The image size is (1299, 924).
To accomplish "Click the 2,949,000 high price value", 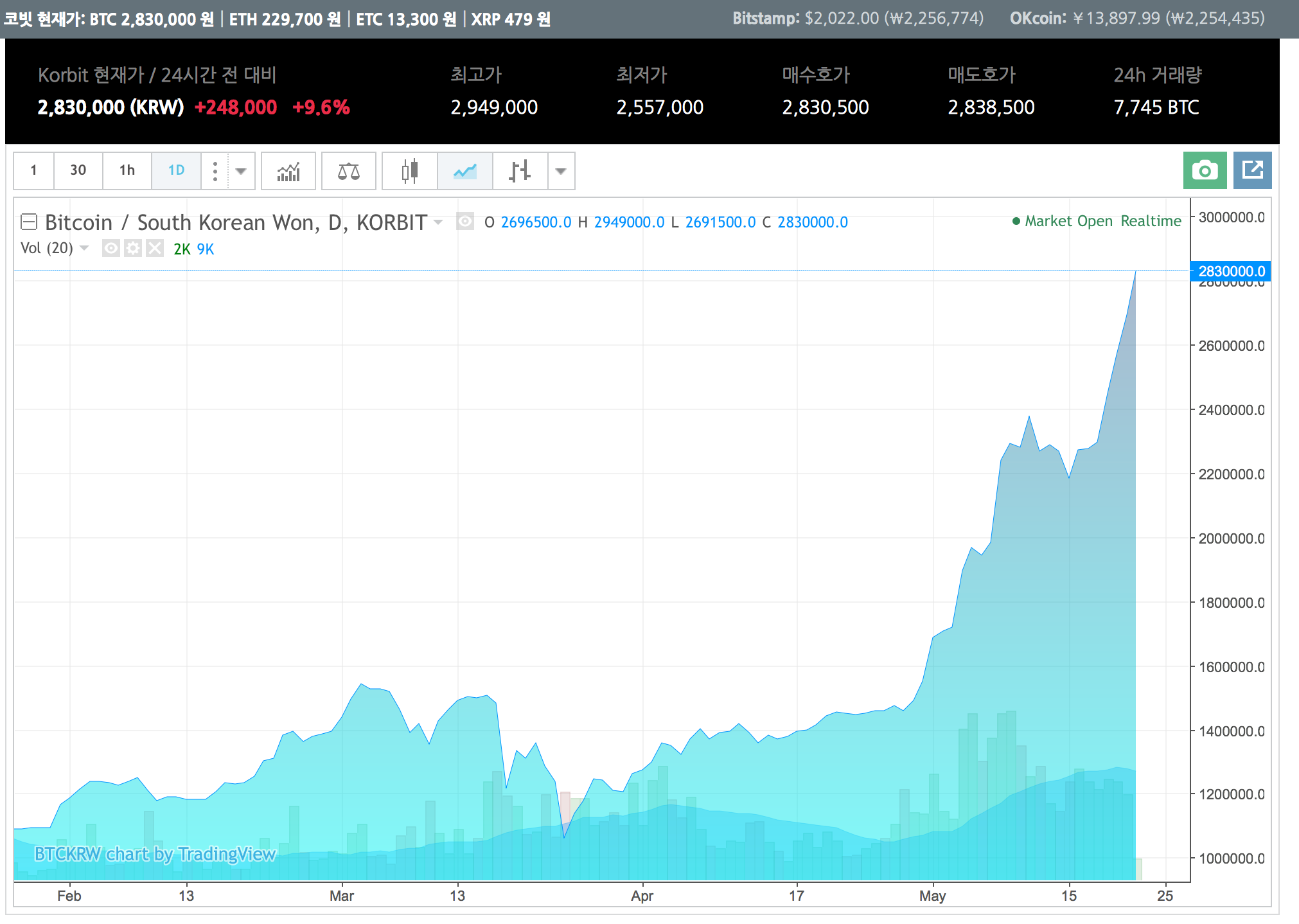I will [494, 107].
